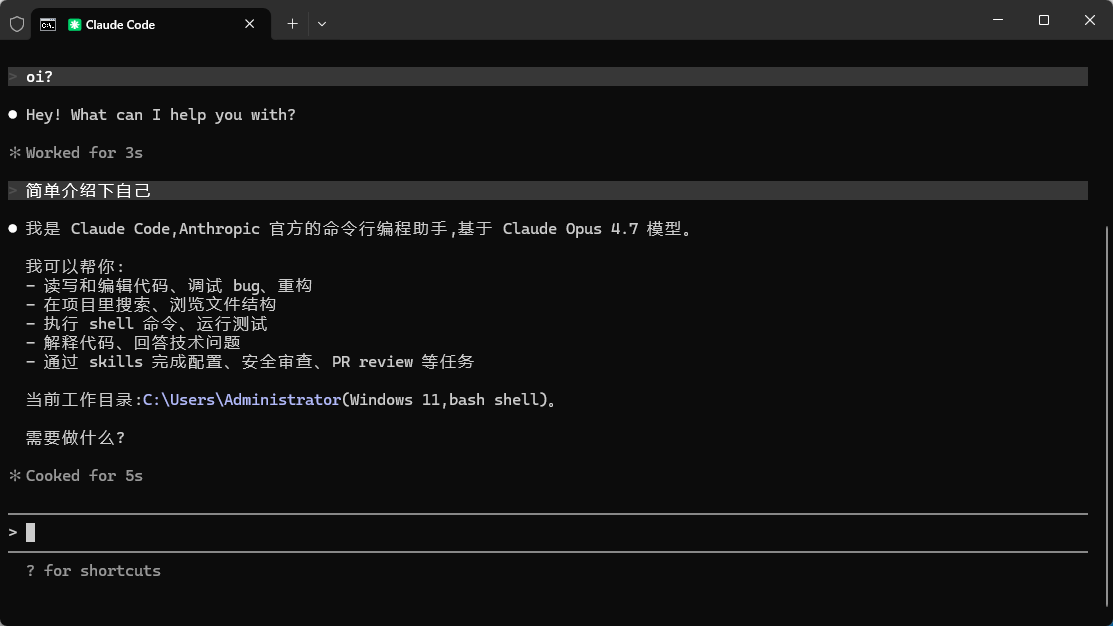Click 'Hey! What can I help you with?'

coord(161,115)
